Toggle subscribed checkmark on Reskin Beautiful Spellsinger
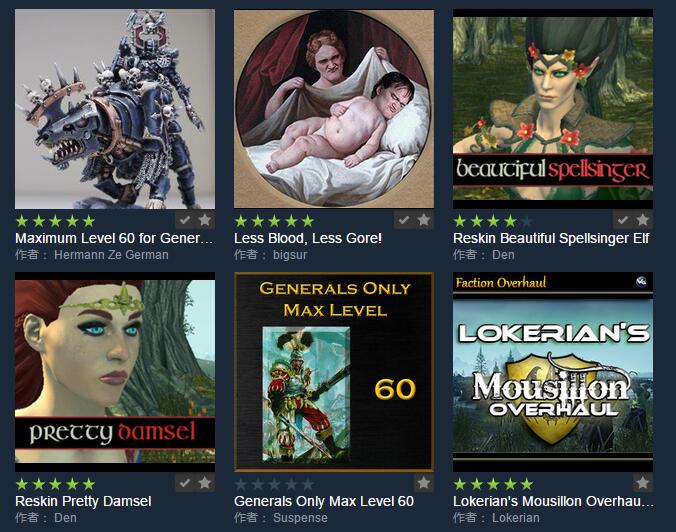Image resolution: width=676 pixels, height=532 pixels. 623,220
